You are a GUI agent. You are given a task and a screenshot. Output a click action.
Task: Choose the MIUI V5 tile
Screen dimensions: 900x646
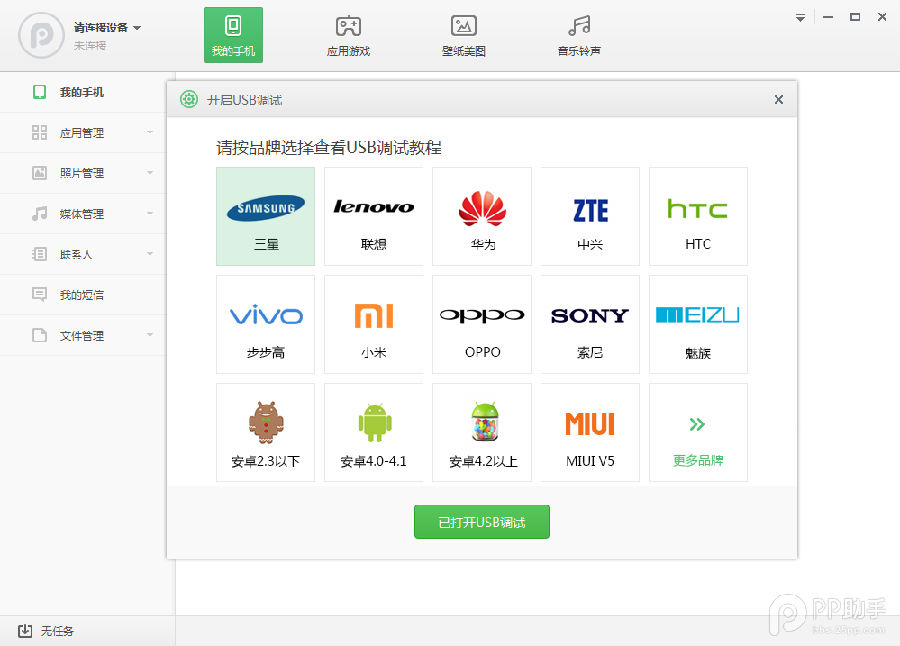(590, 432)
